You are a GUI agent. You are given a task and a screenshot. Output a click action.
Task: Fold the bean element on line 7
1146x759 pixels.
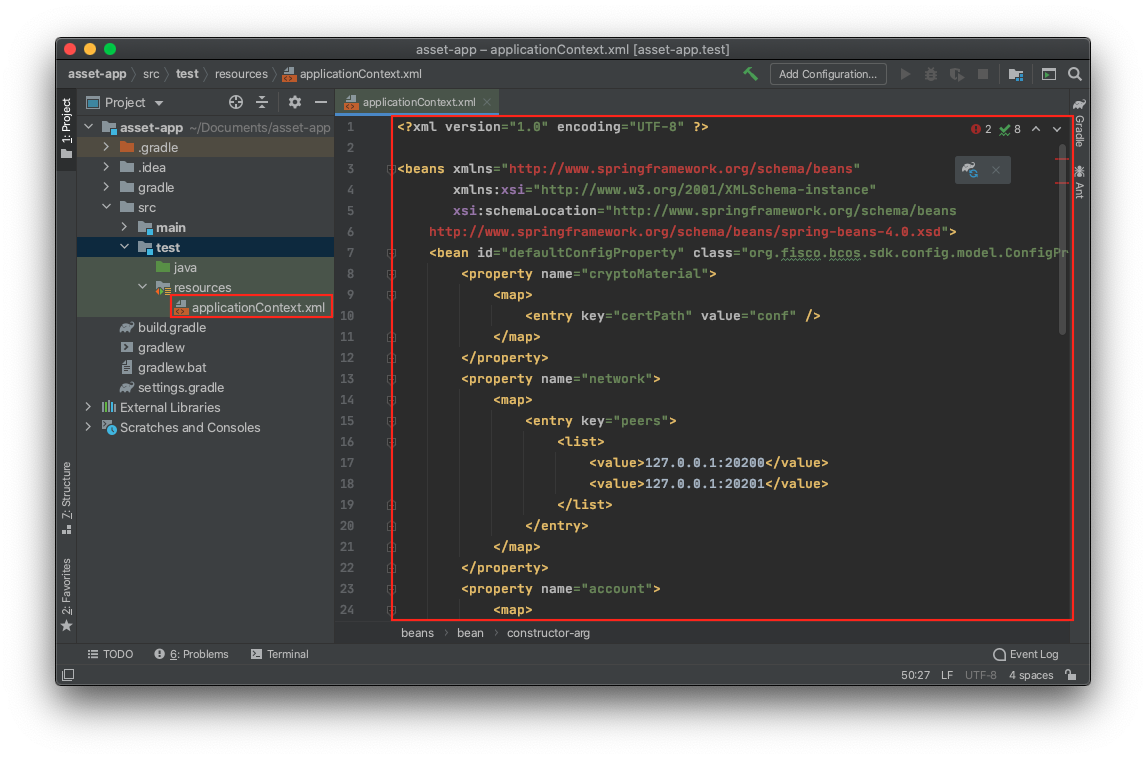(x=391, y=253)
